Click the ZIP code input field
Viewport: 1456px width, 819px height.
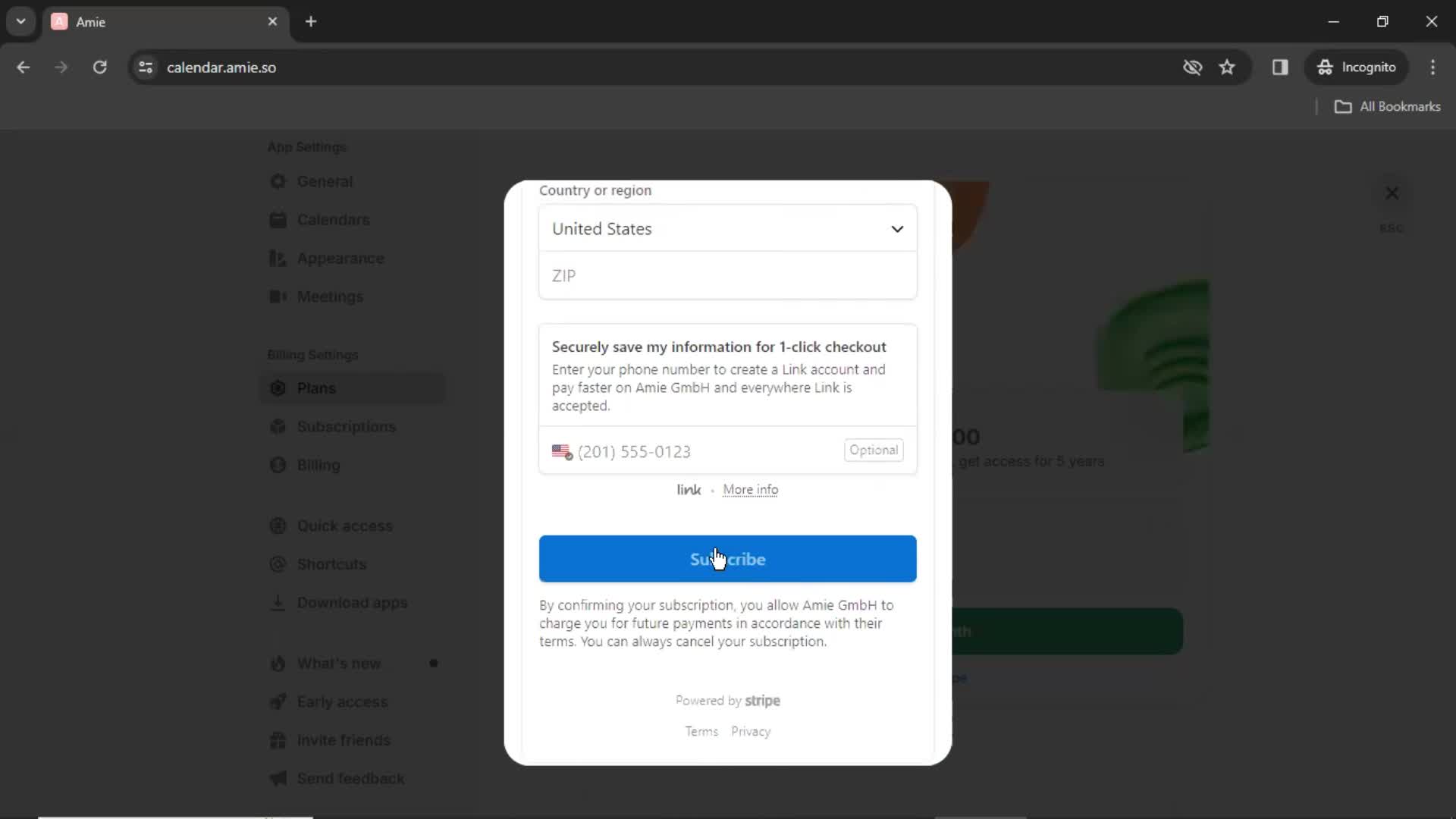click(x=728, y=276)
